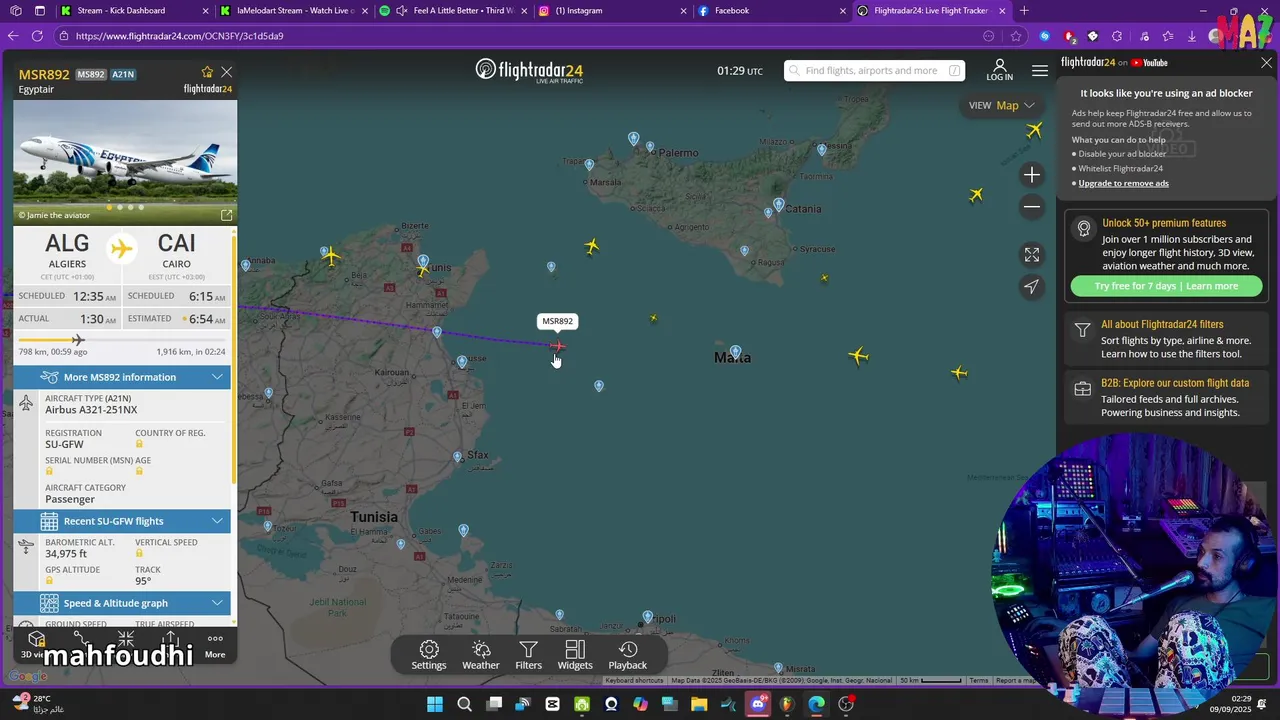Open the Widgets tool
The image size is (1280, 720).
(575, 655)
